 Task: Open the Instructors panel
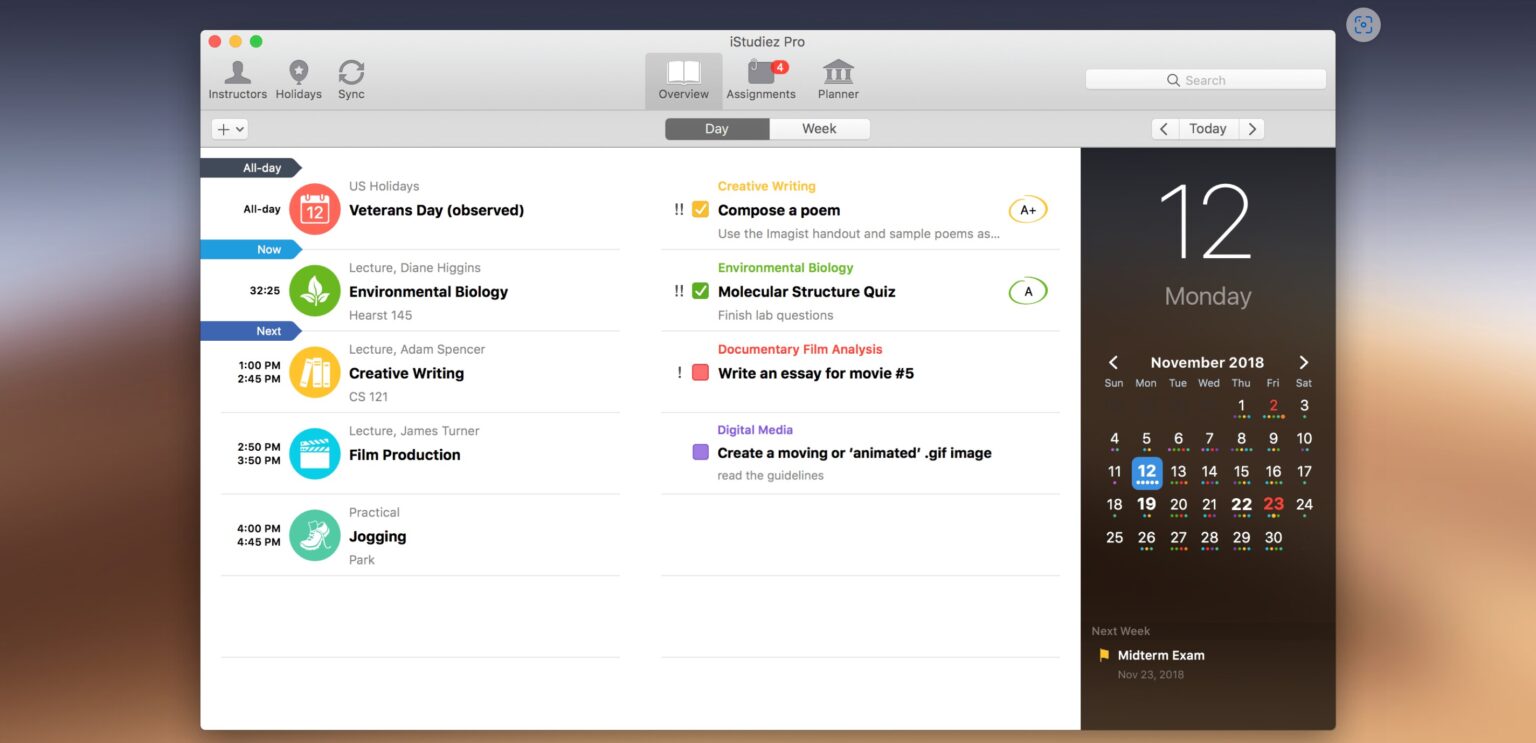click(237, 79)
